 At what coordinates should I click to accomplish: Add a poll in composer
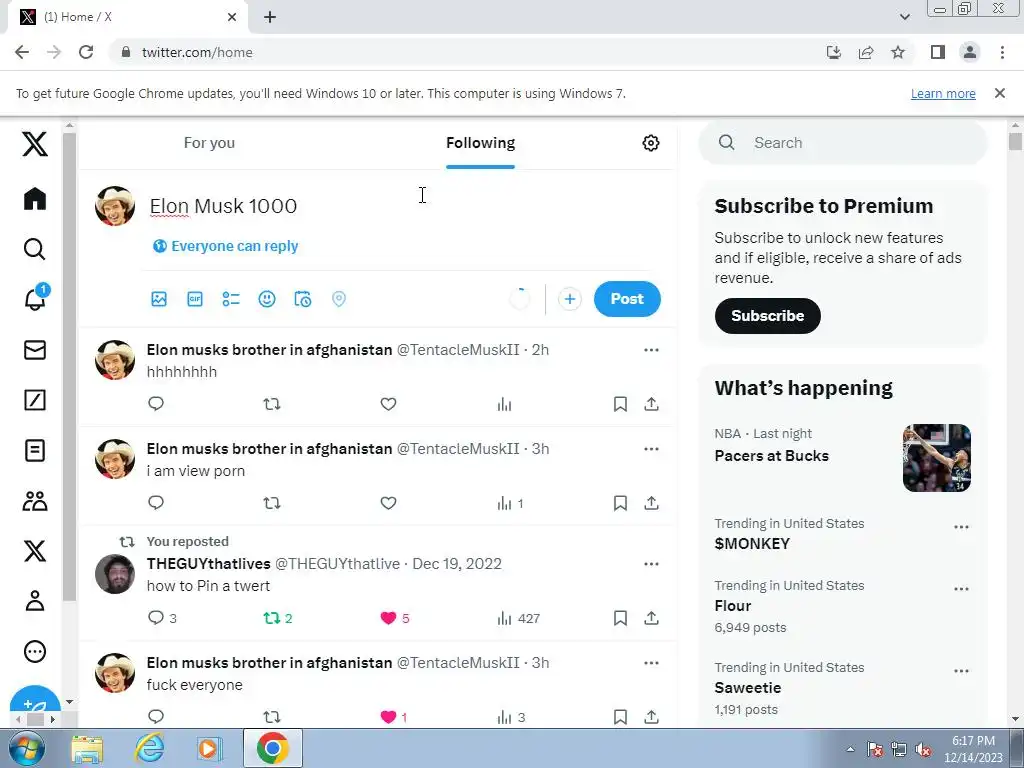click(231, 299)
